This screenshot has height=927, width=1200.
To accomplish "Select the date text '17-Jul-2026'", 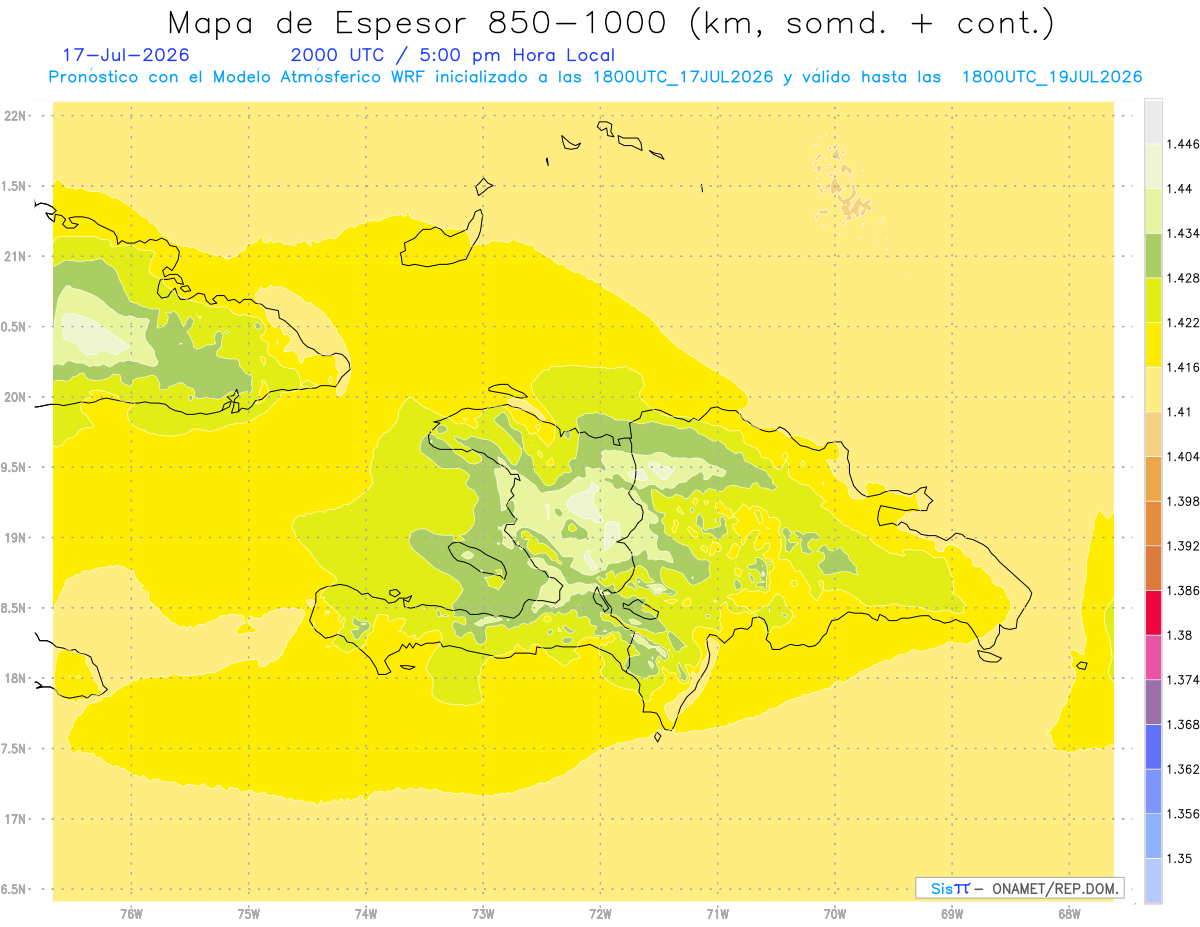I will click(126, 56).
